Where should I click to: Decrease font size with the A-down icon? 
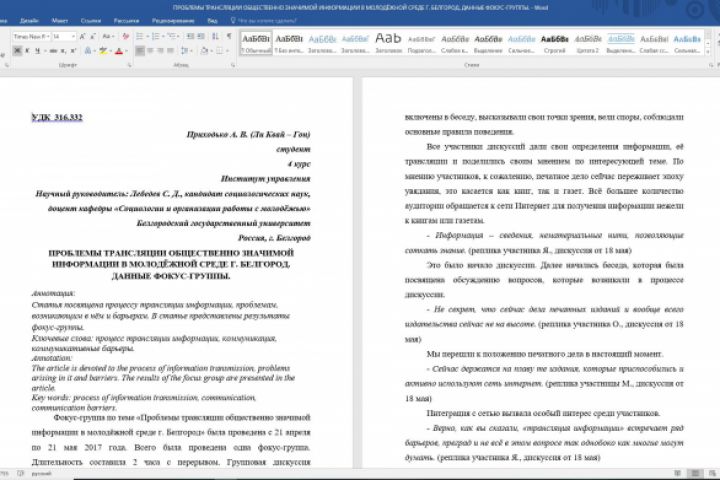click(x=93, y=36)
